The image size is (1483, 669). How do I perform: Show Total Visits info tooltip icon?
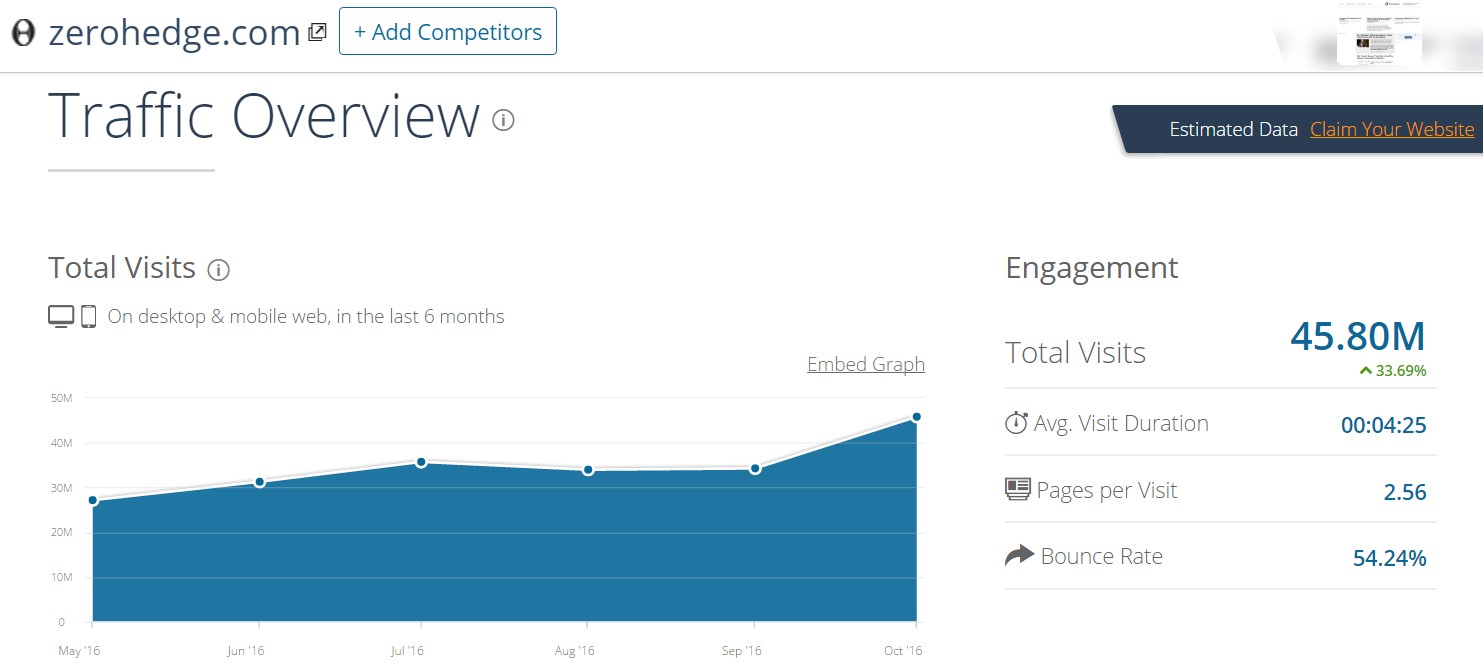click(218, 270)
